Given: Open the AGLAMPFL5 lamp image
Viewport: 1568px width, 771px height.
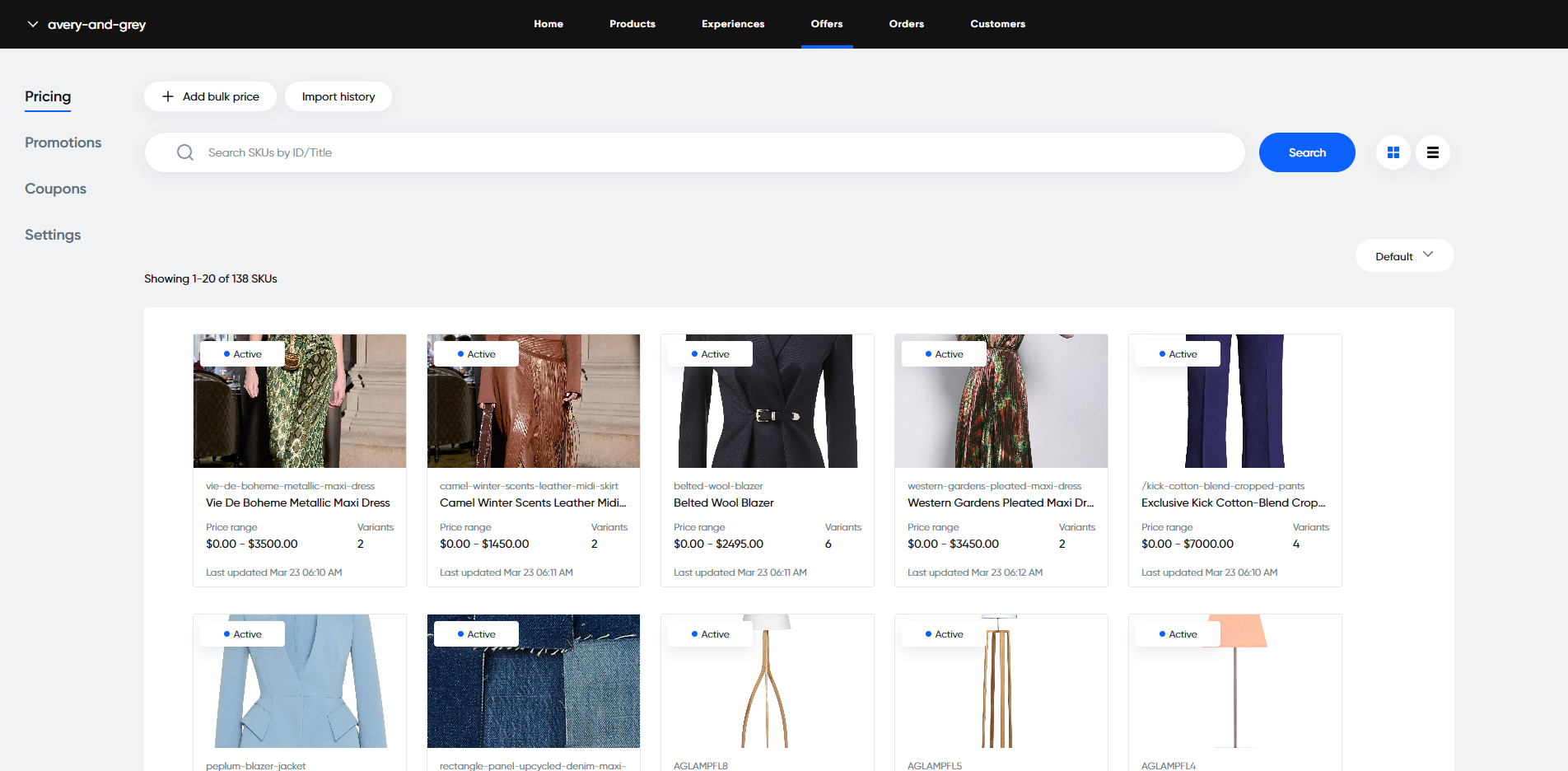Looking at the screenshot, I should click(x=1001, y=681).
